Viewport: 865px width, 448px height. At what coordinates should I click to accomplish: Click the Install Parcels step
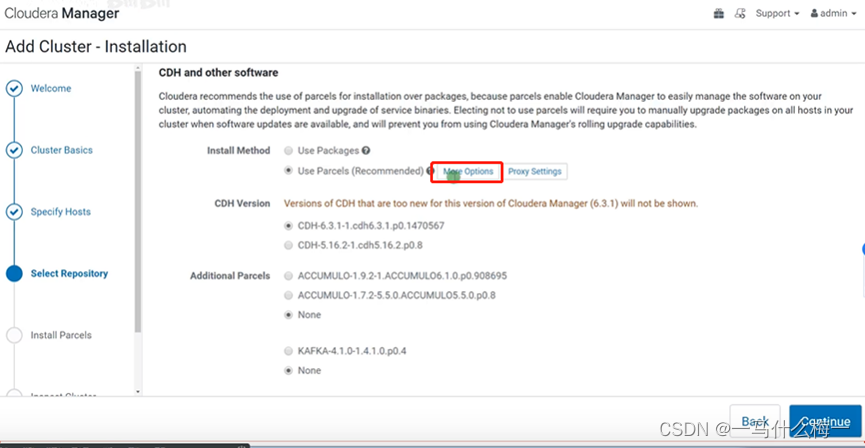coord(61,335)
